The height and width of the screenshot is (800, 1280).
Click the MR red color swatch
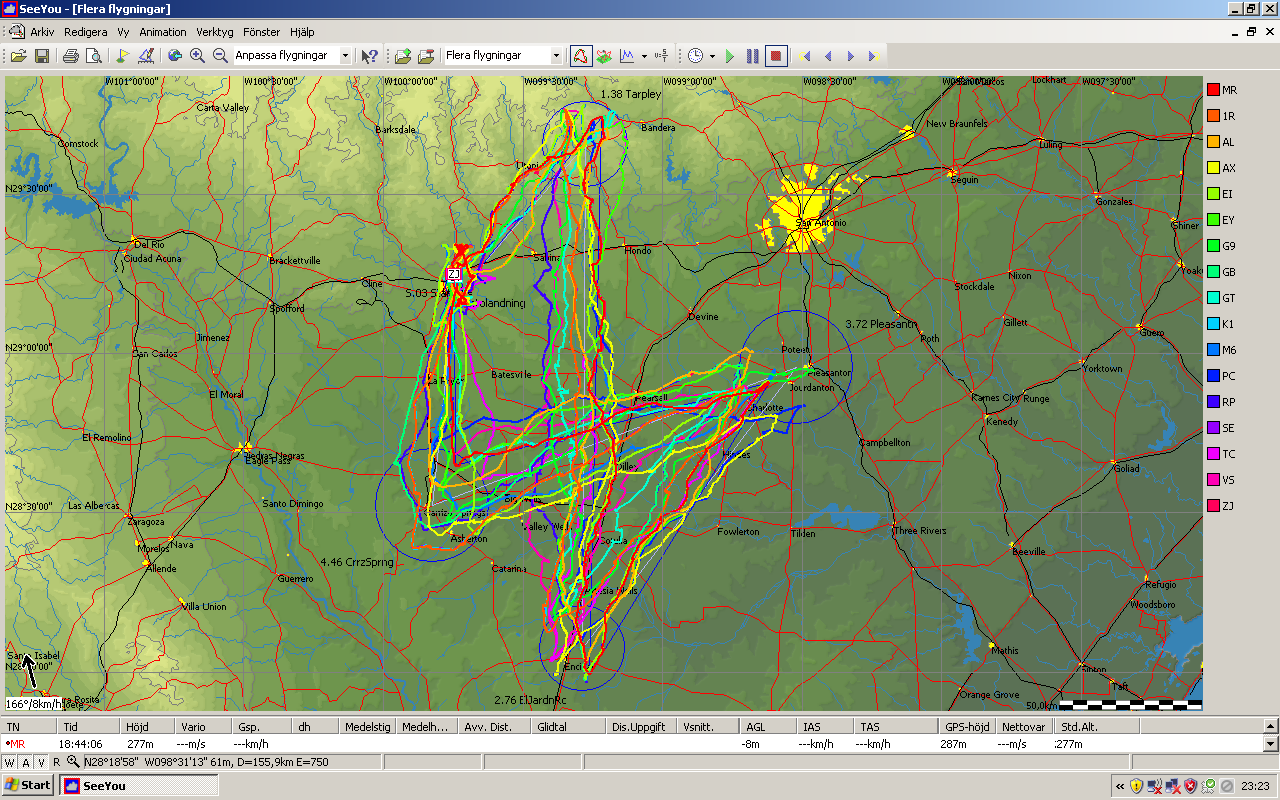click(x=1214, y=90)
